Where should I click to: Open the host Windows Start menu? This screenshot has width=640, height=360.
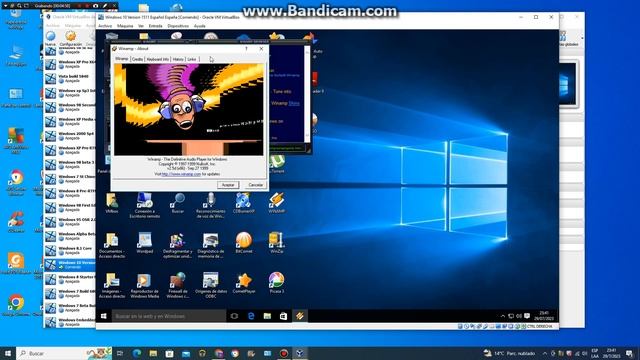(x=8, y=353)
